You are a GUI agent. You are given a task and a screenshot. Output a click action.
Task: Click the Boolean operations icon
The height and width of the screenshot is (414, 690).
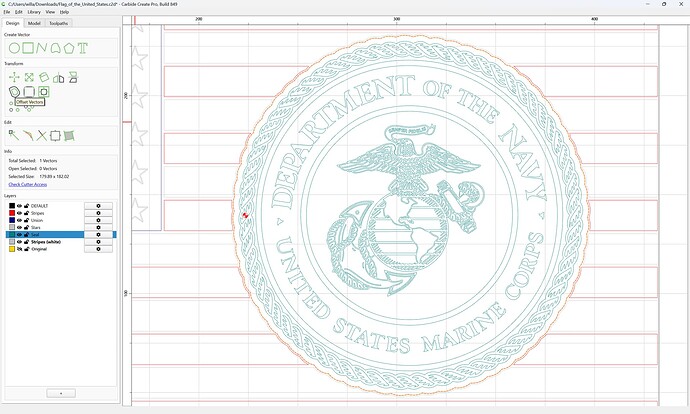44,92
